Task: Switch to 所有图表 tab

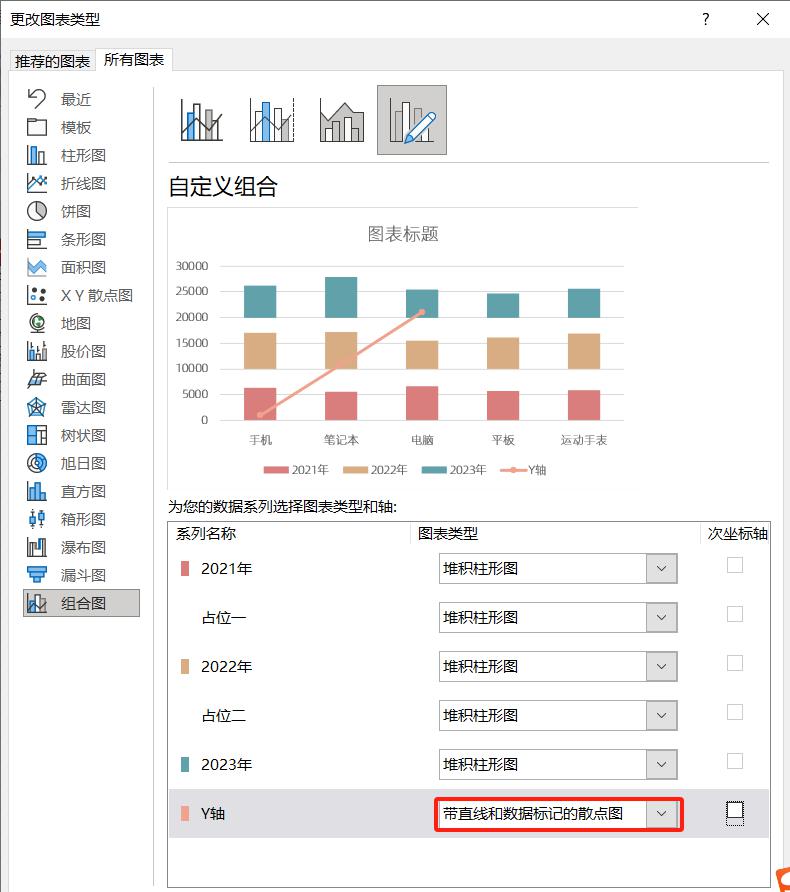Action: [x=134, y=59]
